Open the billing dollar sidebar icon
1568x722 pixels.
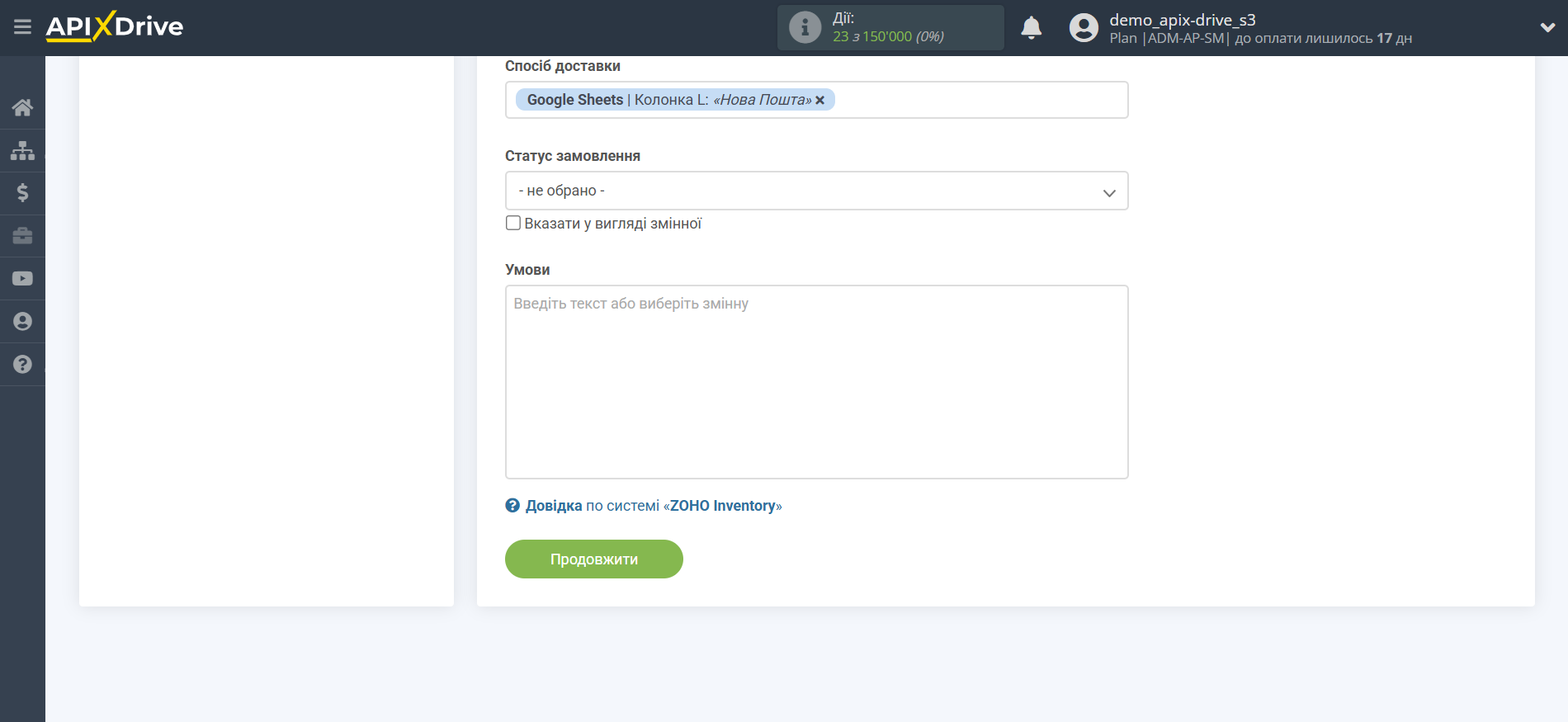22,193
